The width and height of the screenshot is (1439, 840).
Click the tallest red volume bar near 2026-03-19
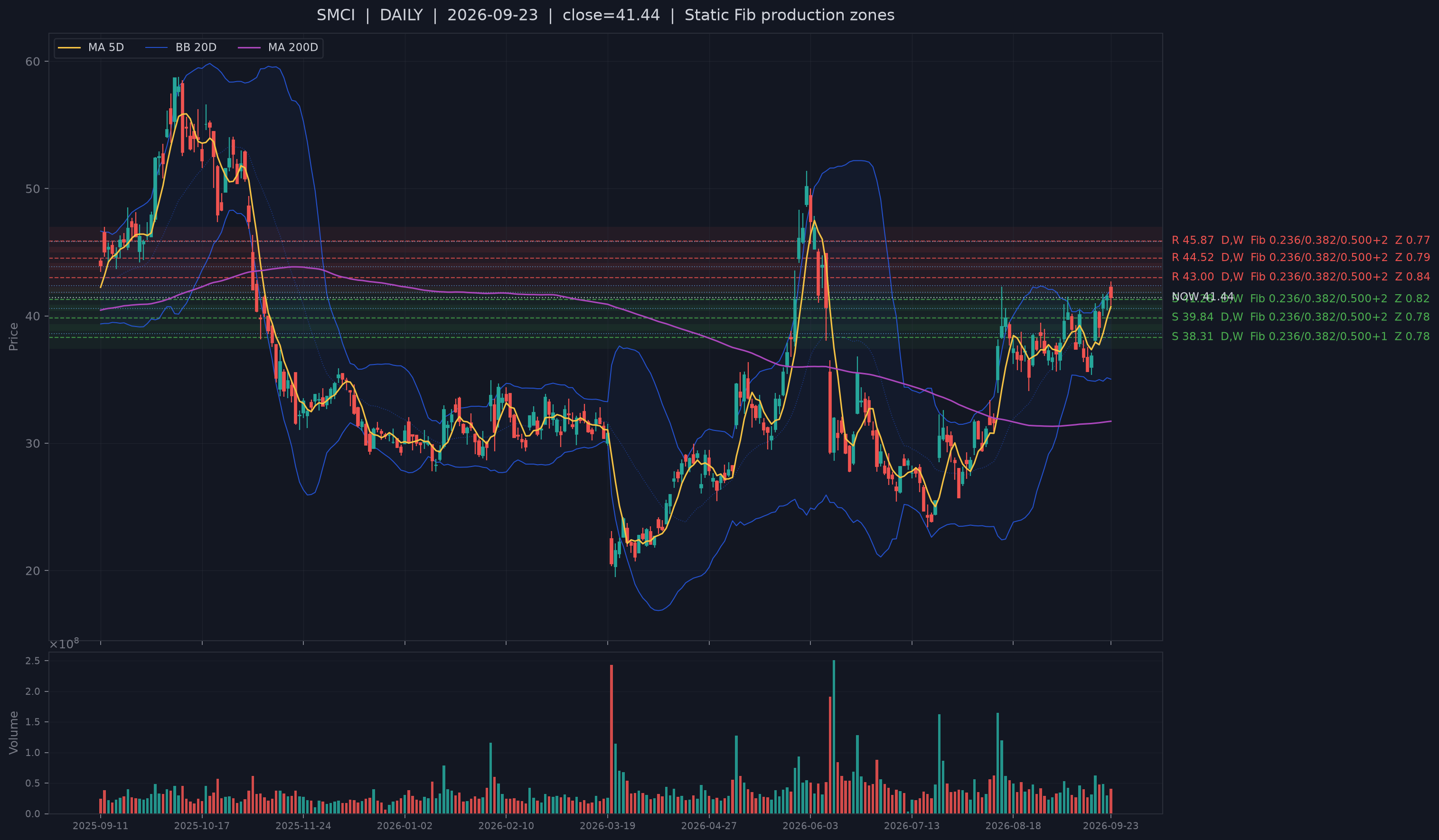611,739
